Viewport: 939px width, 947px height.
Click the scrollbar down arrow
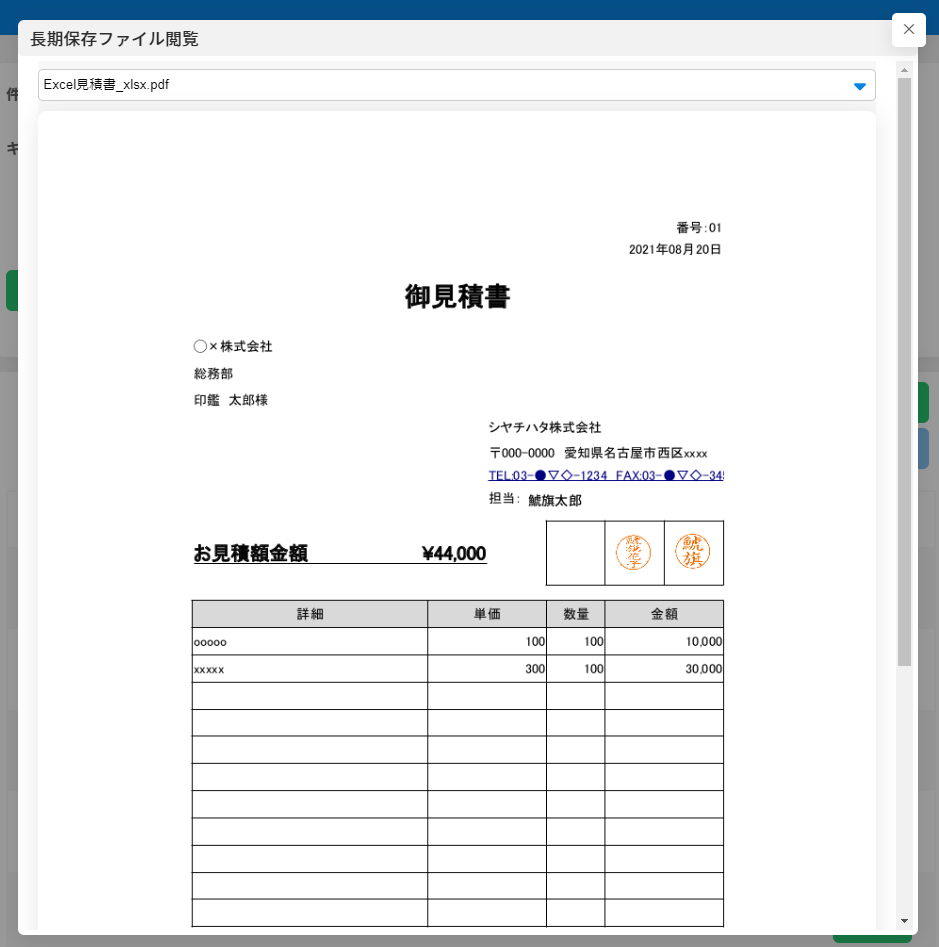pyautogui.click(x=904, y=920)
